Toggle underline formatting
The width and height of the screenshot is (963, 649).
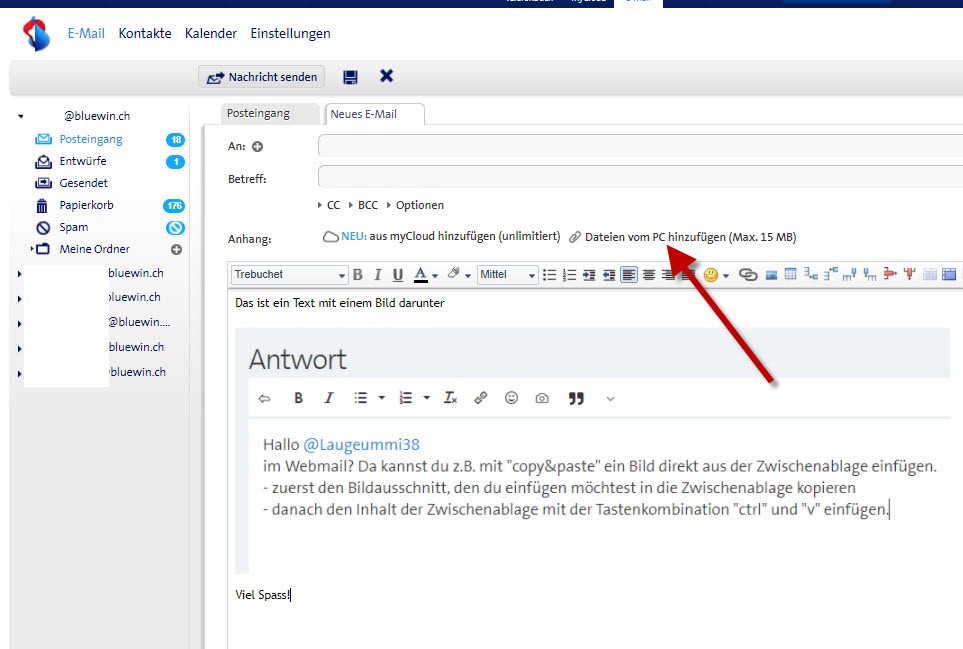pos(398,275)
